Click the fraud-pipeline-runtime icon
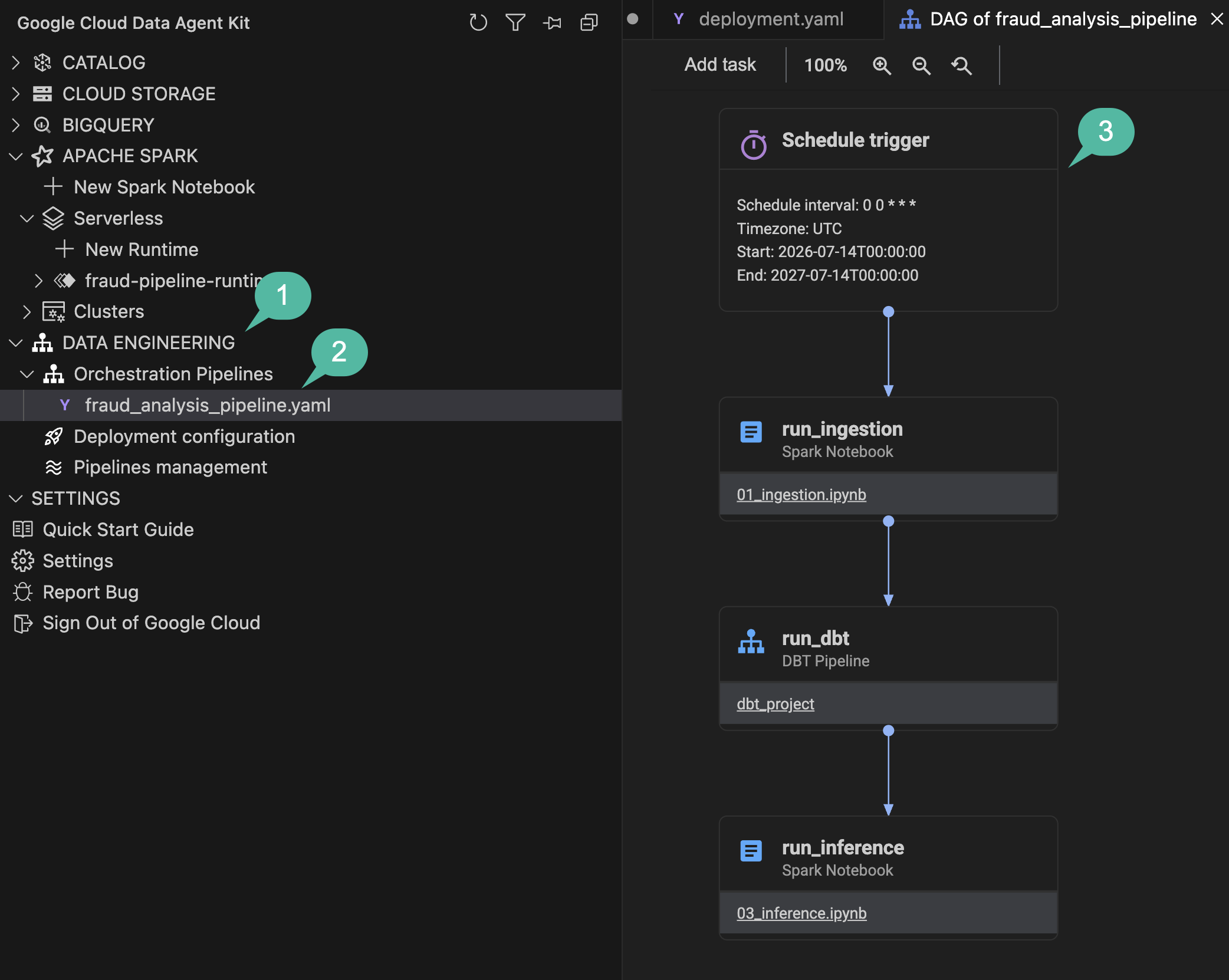The image size is (1229, 980). click(65, 281)
